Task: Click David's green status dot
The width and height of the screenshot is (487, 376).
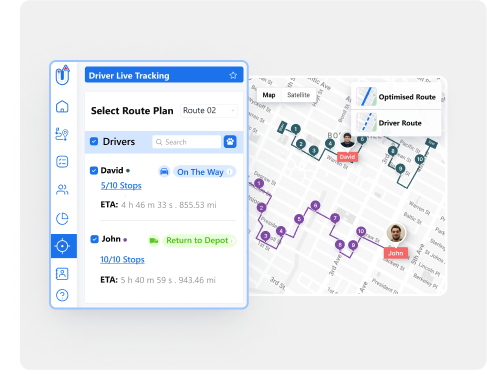Action: coord(128,171)
